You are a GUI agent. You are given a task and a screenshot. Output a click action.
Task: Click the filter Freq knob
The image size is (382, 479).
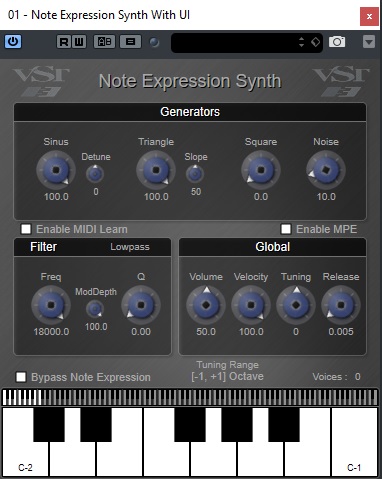[51, 305]
